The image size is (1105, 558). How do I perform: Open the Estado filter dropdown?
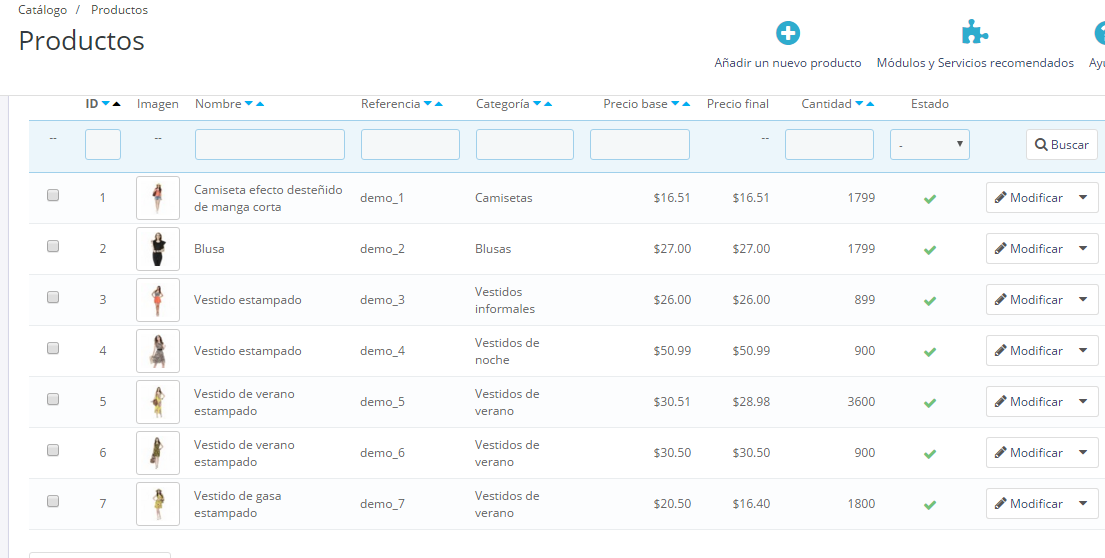click(929, 145)
